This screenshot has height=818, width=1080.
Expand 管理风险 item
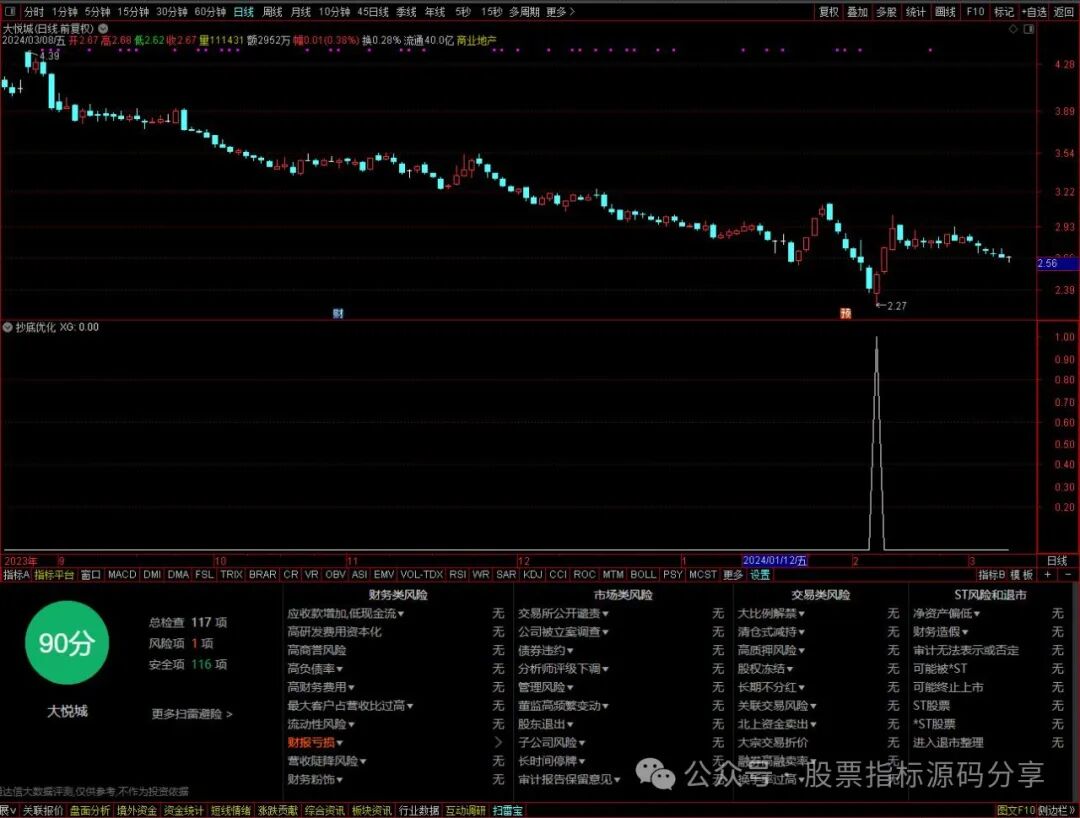[546, 687]
